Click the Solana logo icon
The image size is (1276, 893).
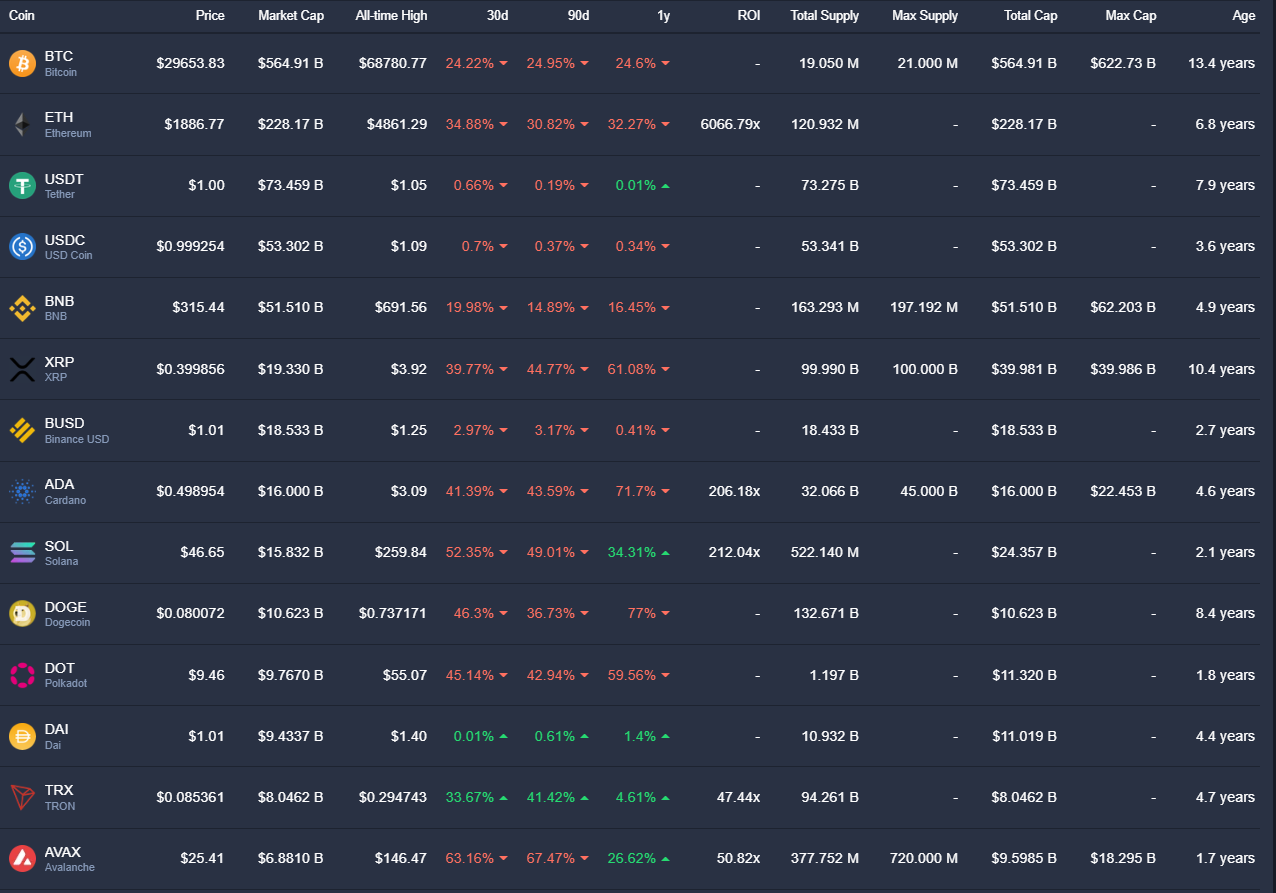22,552
